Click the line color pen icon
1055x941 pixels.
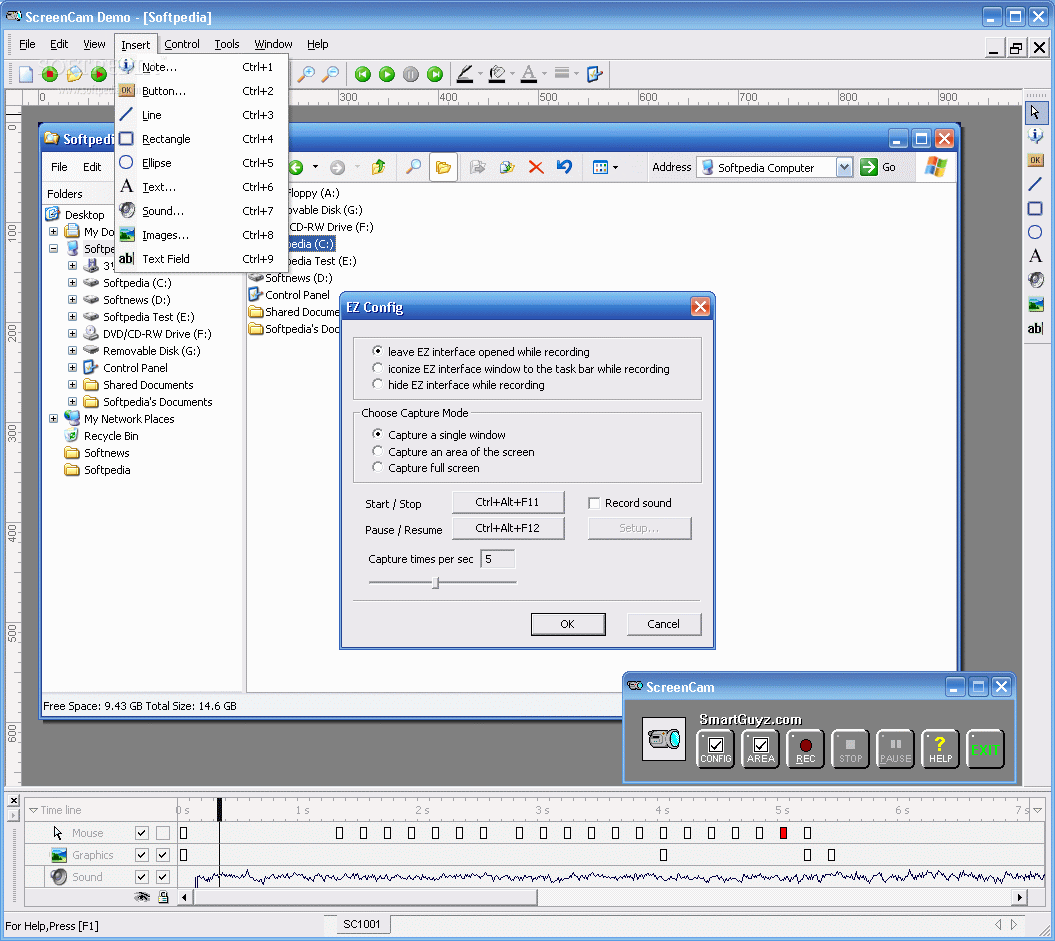click(x=465, y=74)
